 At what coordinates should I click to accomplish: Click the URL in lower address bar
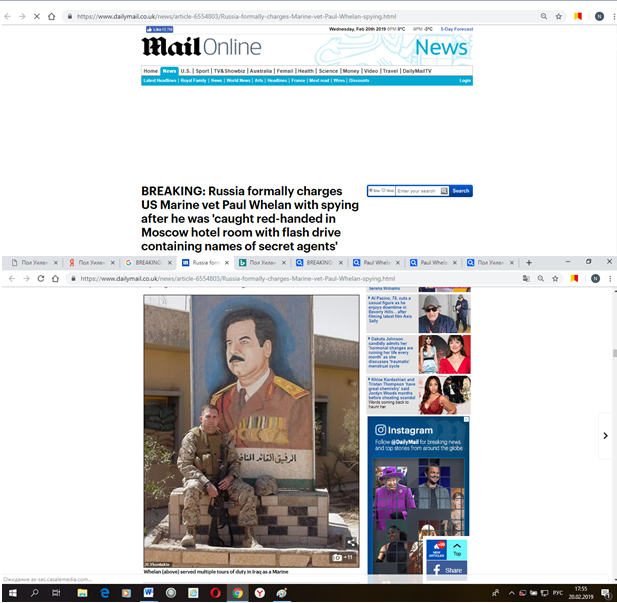click(237, 279)
